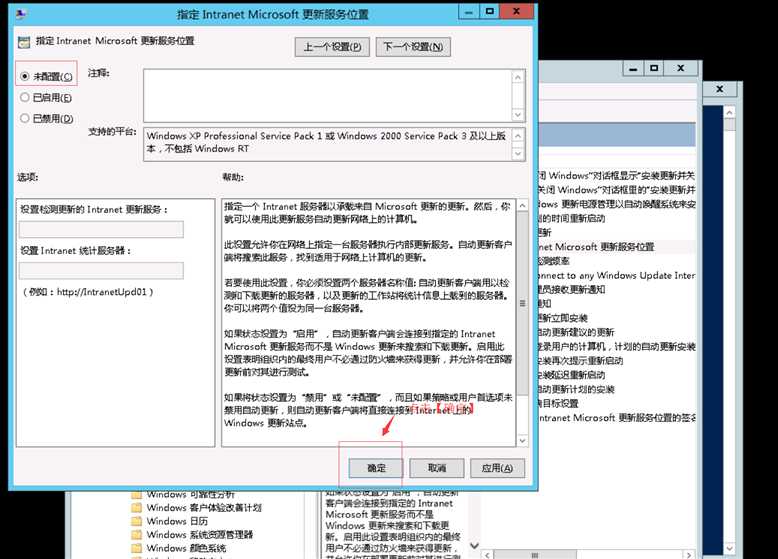Screen dimensions: 778x559
Task: Click the Intranet 统计服务器 address field
Action: click(101, 270)
